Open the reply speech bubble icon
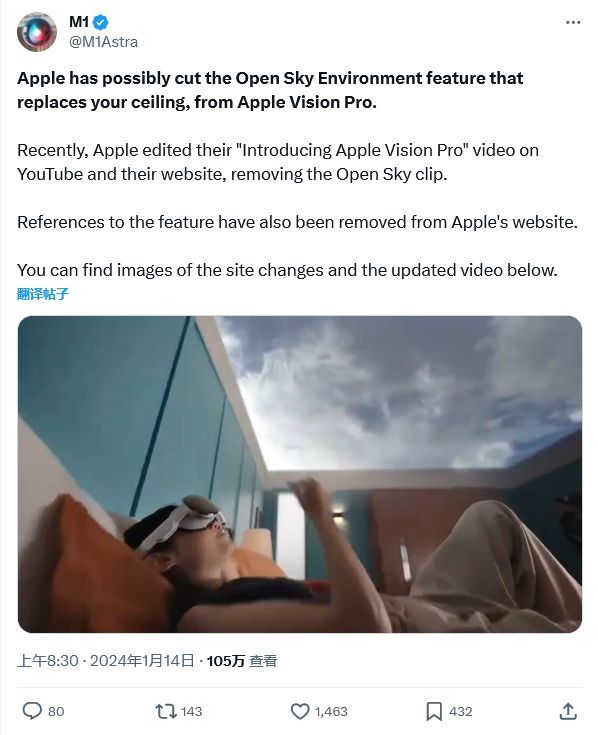This screenshot has height=735, width=598. click(32, 711)
